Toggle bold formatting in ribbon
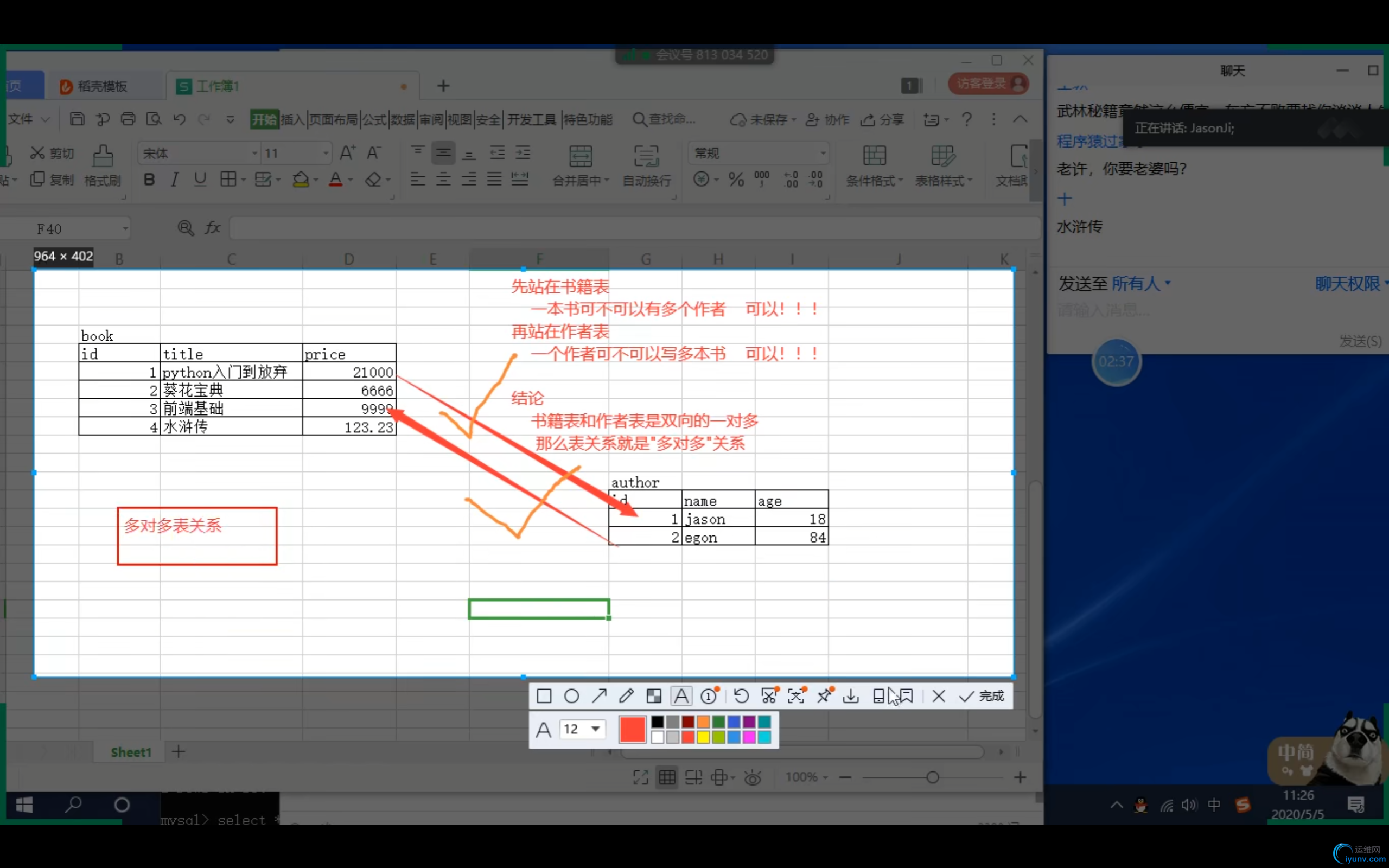 pyautogui.click(x=149, y=180)
